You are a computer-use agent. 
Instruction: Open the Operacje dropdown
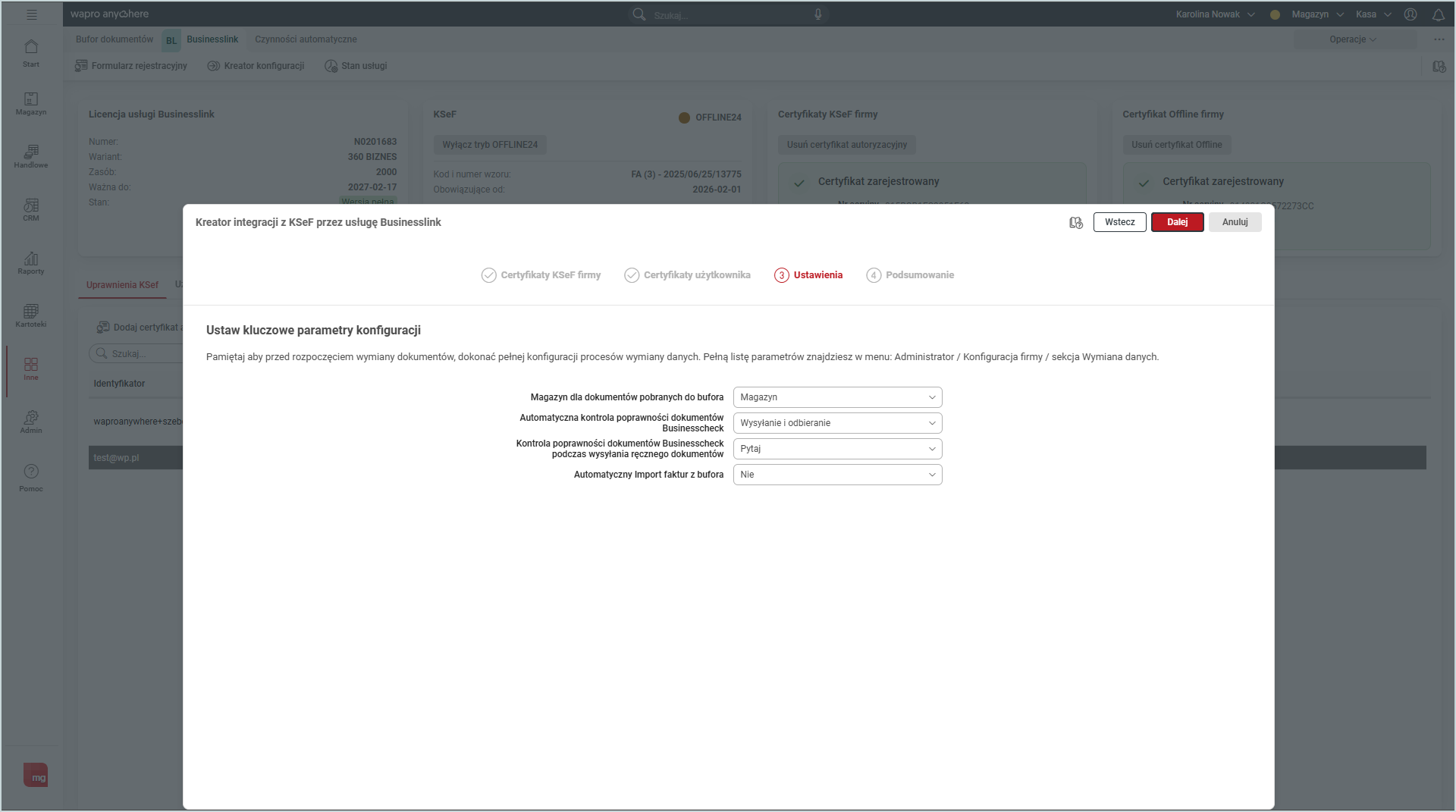1353,39
